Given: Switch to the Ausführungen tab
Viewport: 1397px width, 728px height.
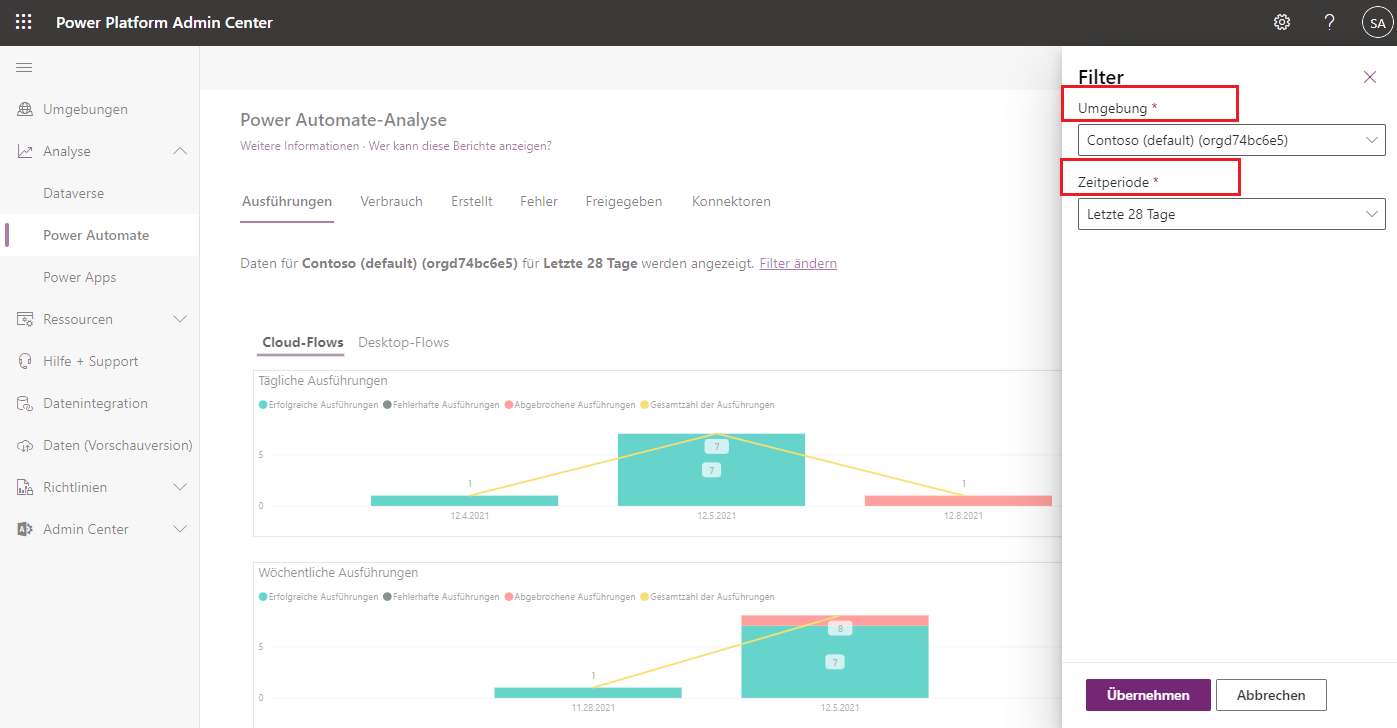Looking at the screenshot, I should click(x=287, y=201).
